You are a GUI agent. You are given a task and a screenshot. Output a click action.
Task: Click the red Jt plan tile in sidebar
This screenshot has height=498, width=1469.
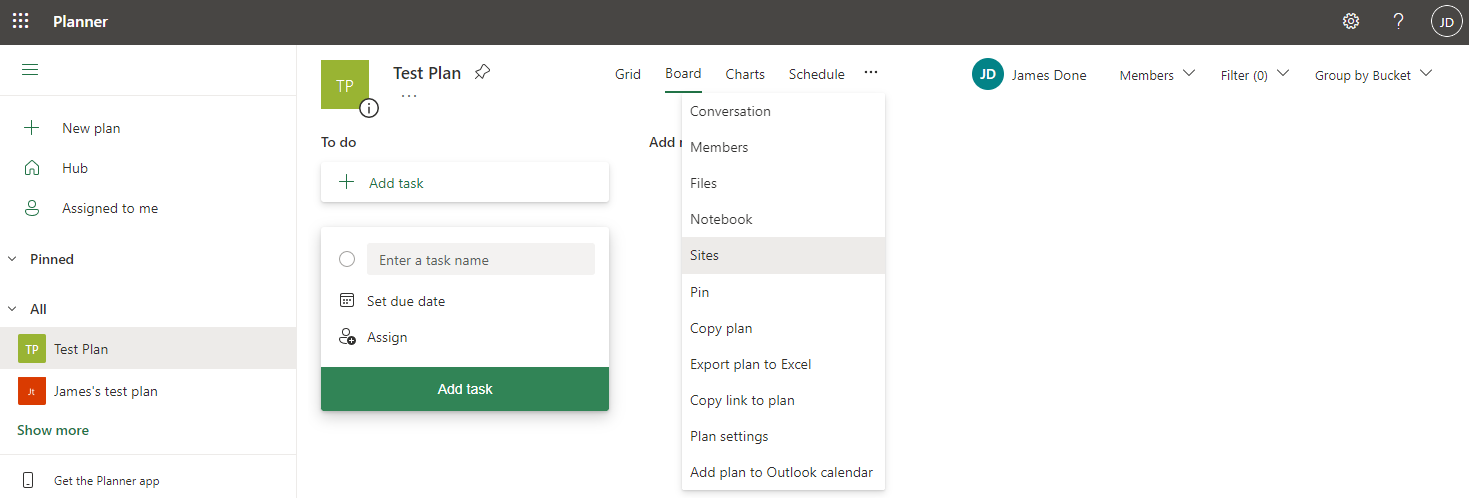click(x=32, y=391)
